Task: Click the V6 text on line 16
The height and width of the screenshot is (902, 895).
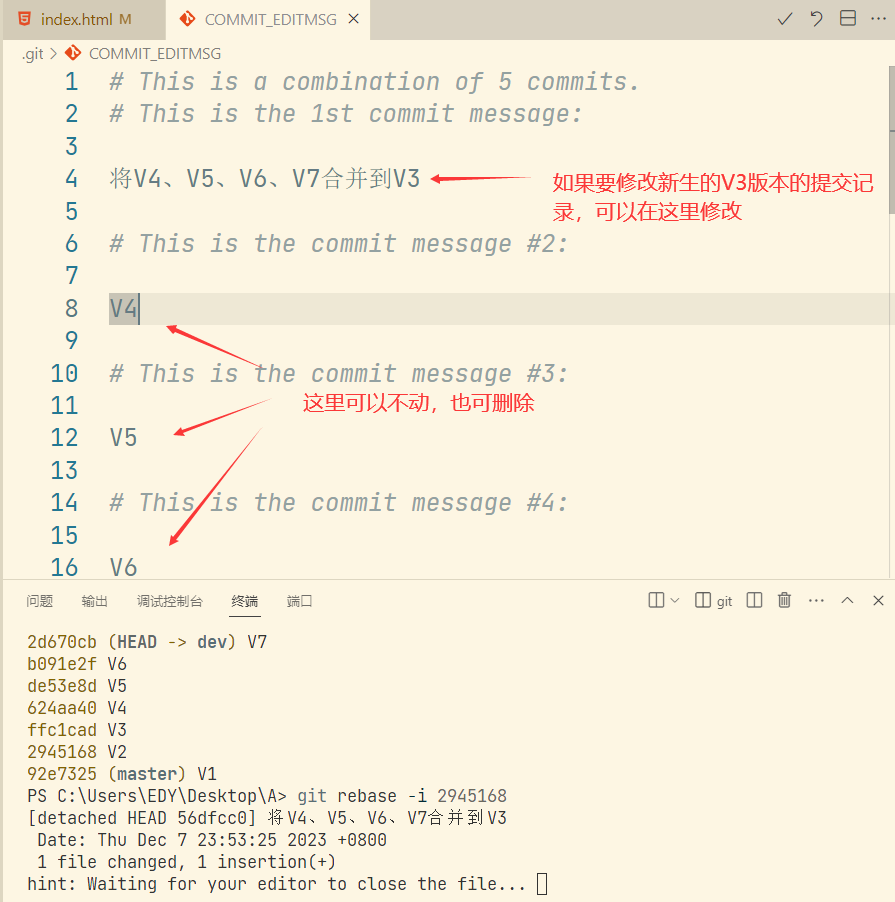Action: 123,567
